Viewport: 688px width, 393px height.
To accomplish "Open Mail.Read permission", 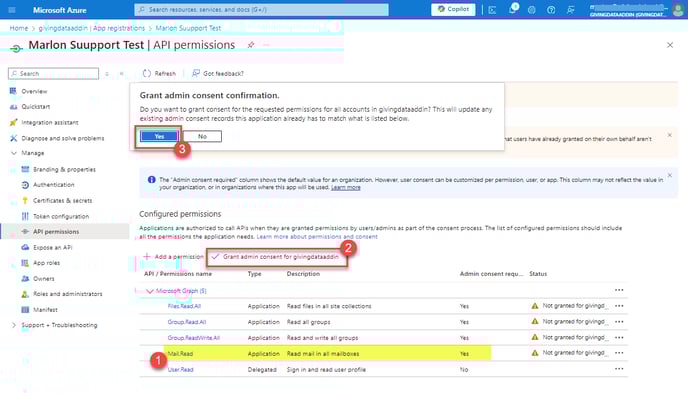I will [x=180, y=354].
